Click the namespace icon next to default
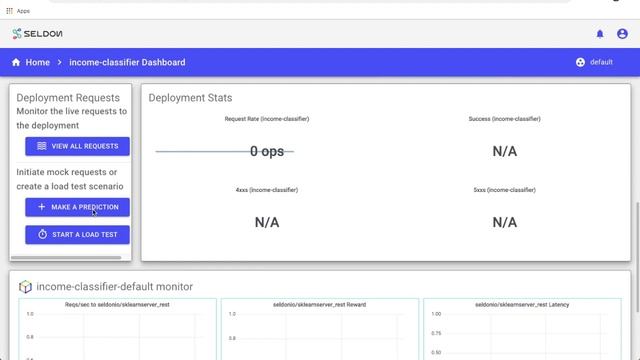The image size is (640, 360). pyautogui.click(x=580, y=62)
